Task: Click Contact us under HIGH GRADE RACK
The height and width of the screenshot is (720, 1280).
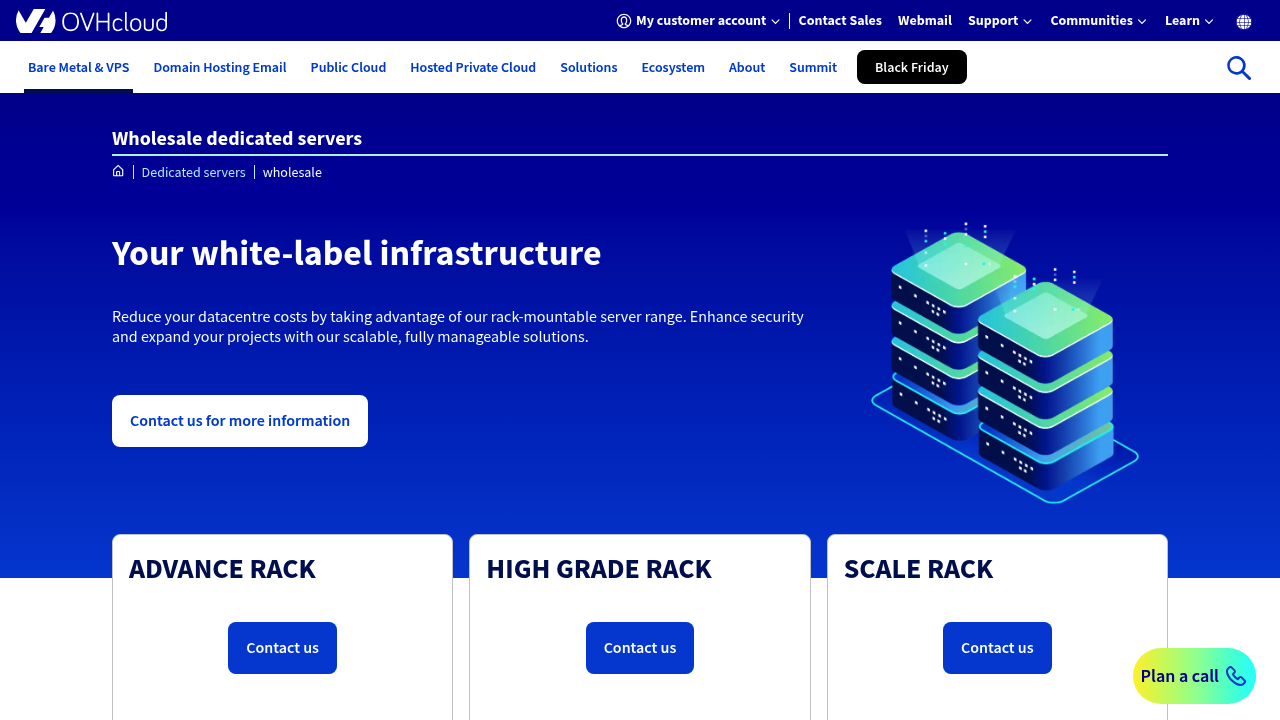Action: [x=639, y=647]
